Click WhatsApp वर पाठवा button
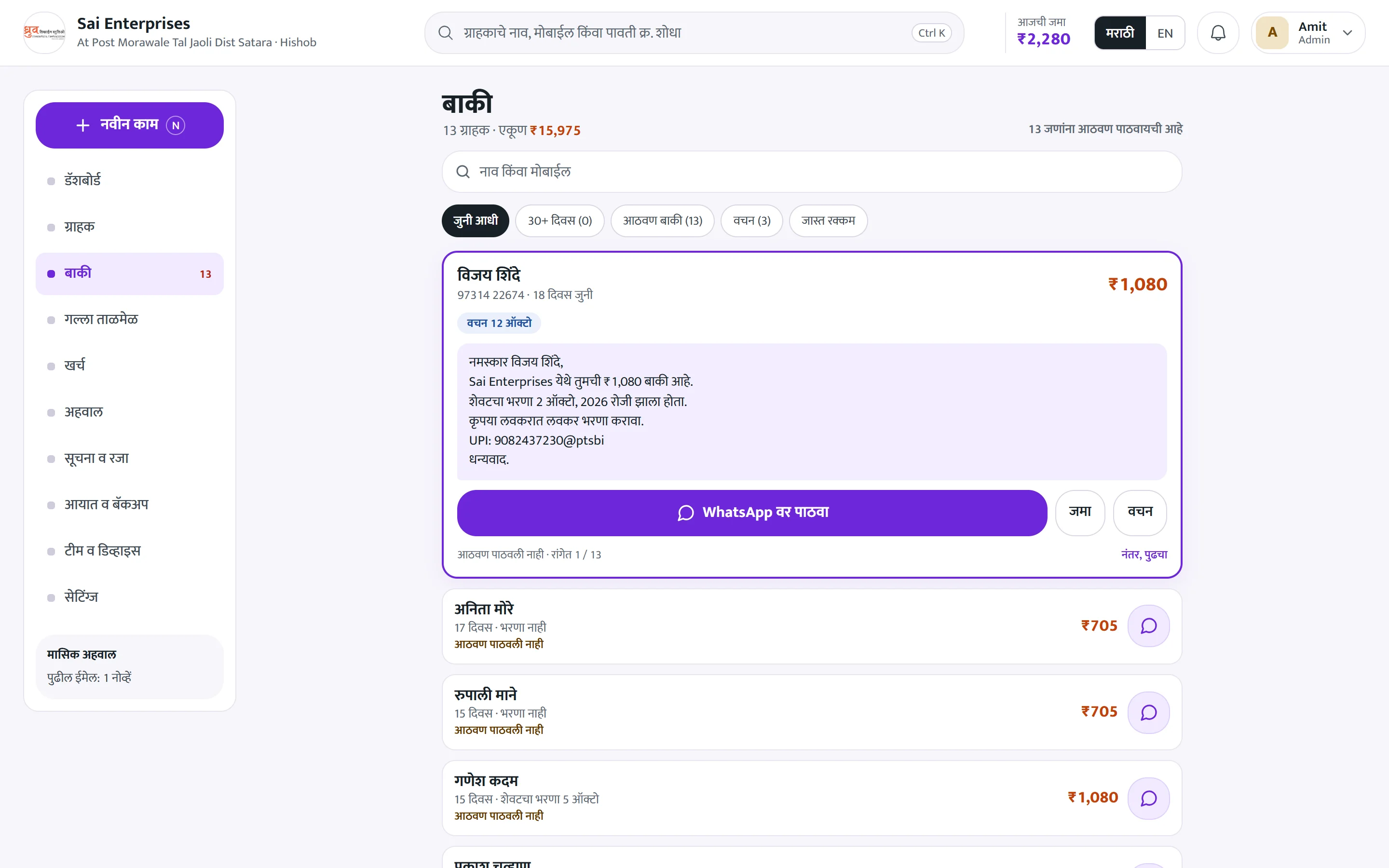The image size is (1389, 868). (x=752, y=513)
